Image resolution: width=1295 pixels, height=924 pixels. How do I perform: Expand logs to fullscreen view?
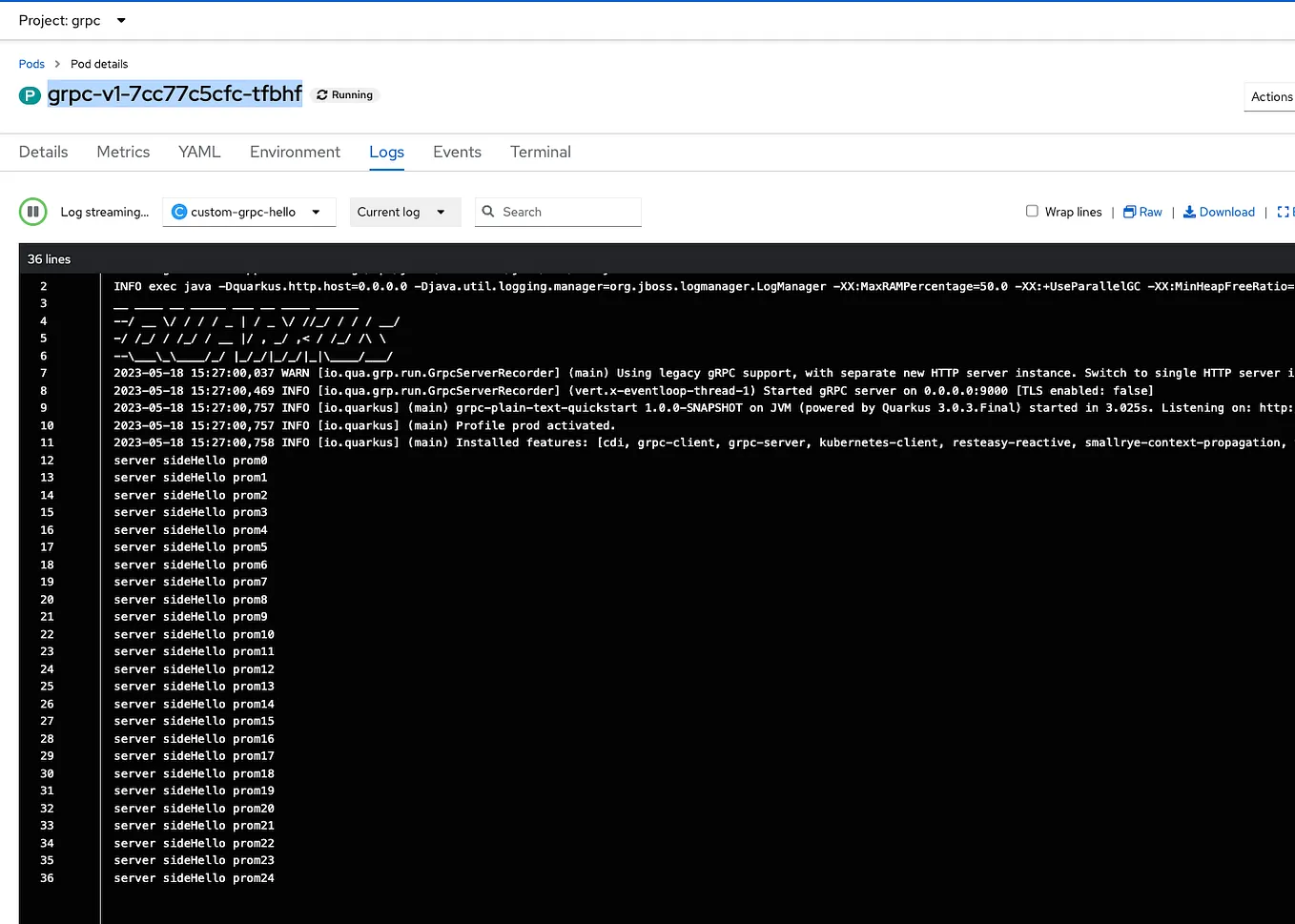1285,211
